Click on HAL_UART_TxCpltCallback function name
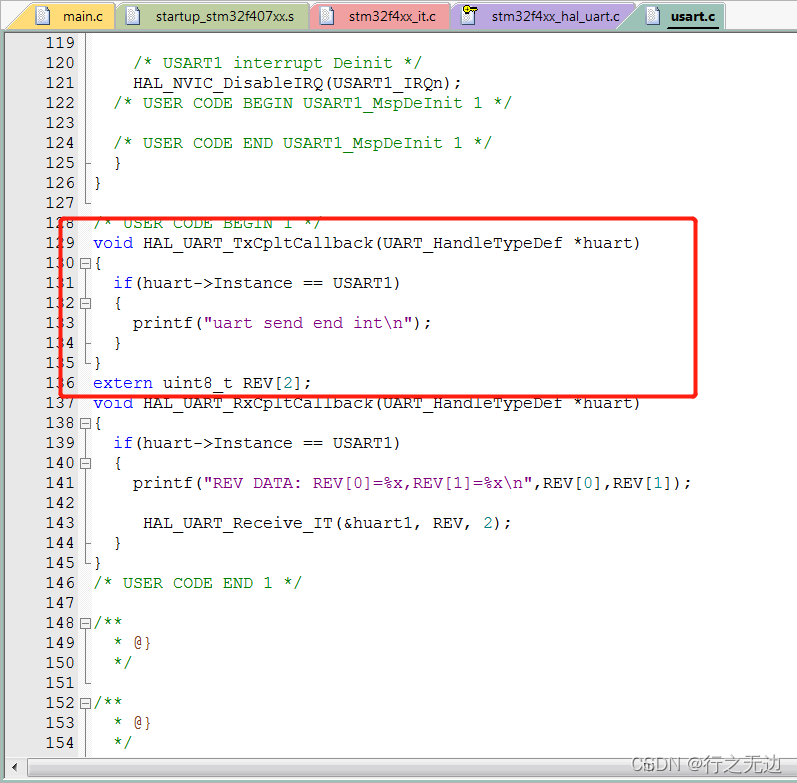This screenshot has height=783, width=797. pos(258,243)
